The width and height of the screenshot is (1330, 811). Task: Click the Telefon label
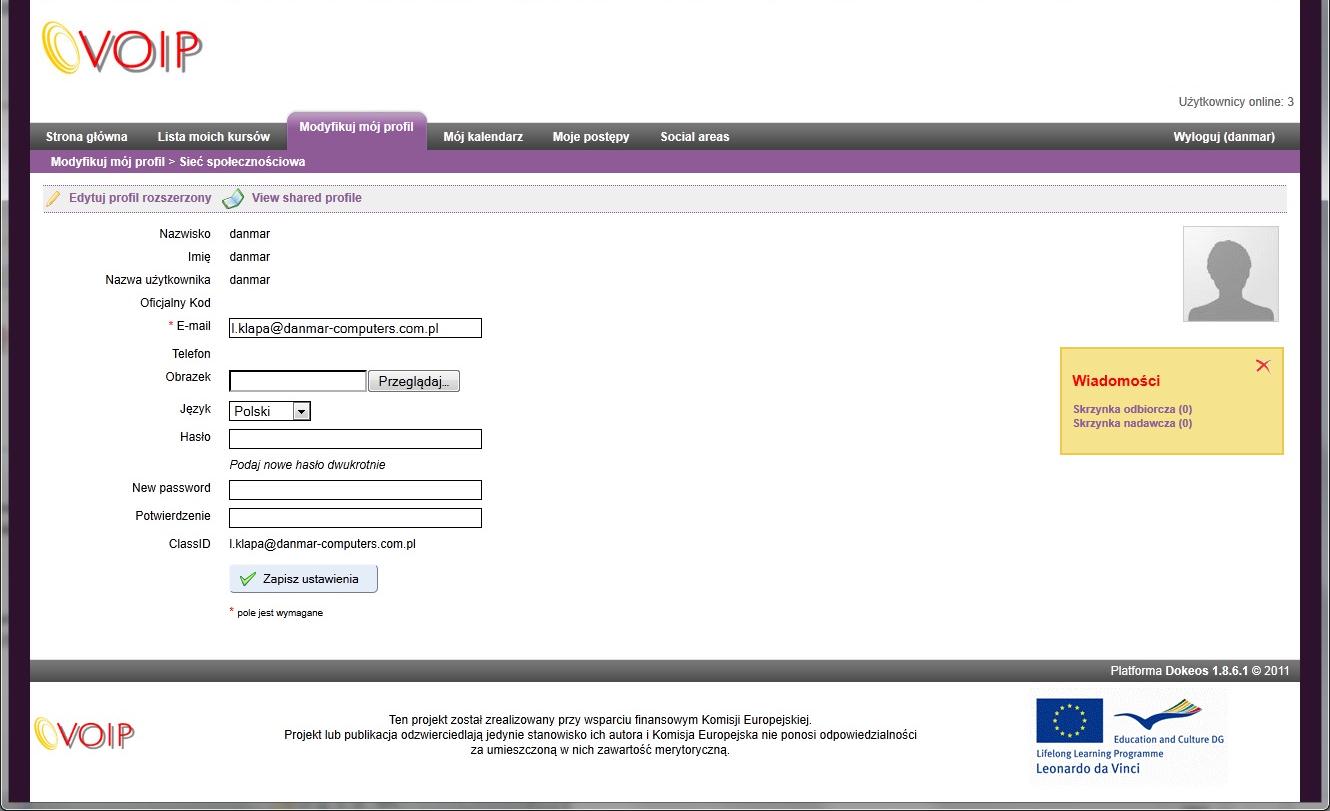pos(192,354)
